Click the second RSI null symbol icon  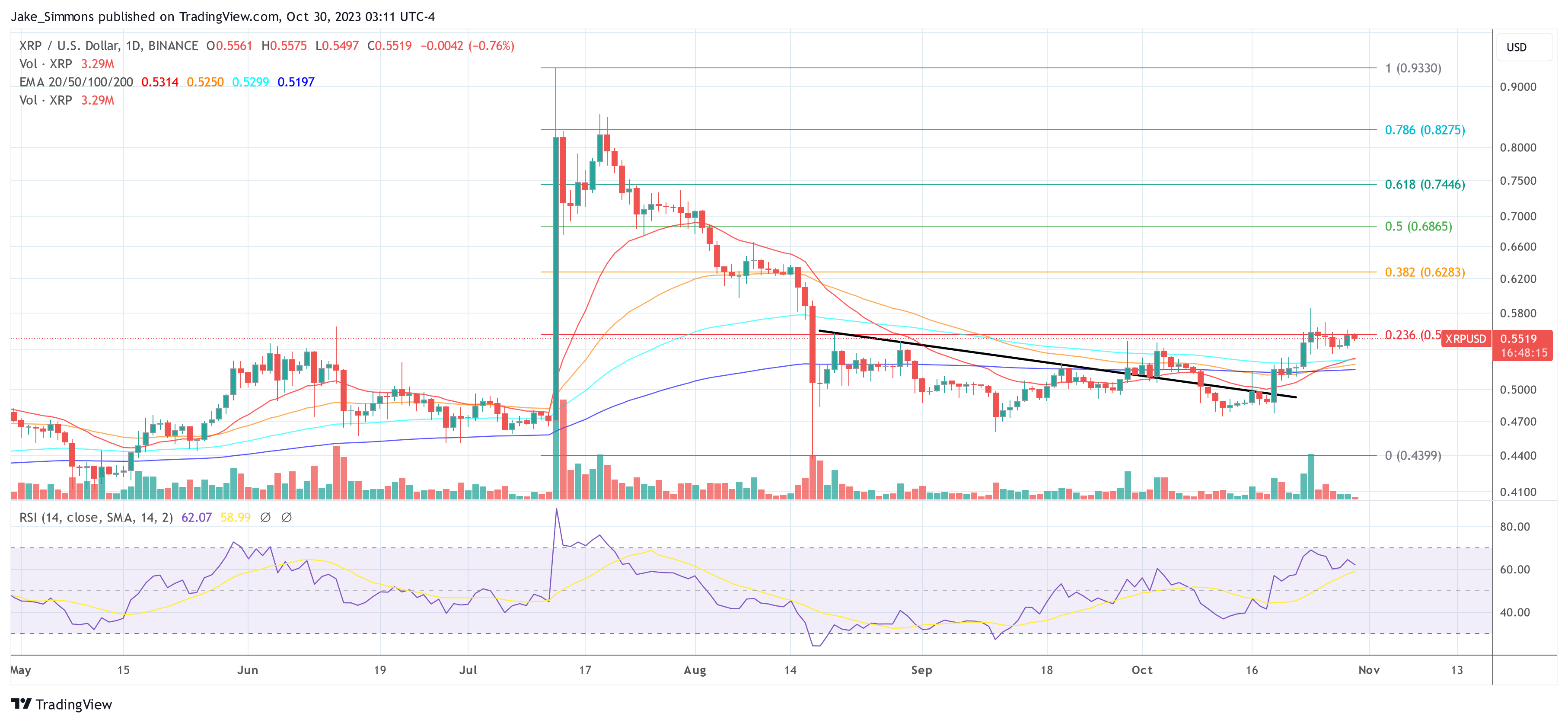[287, 517]
